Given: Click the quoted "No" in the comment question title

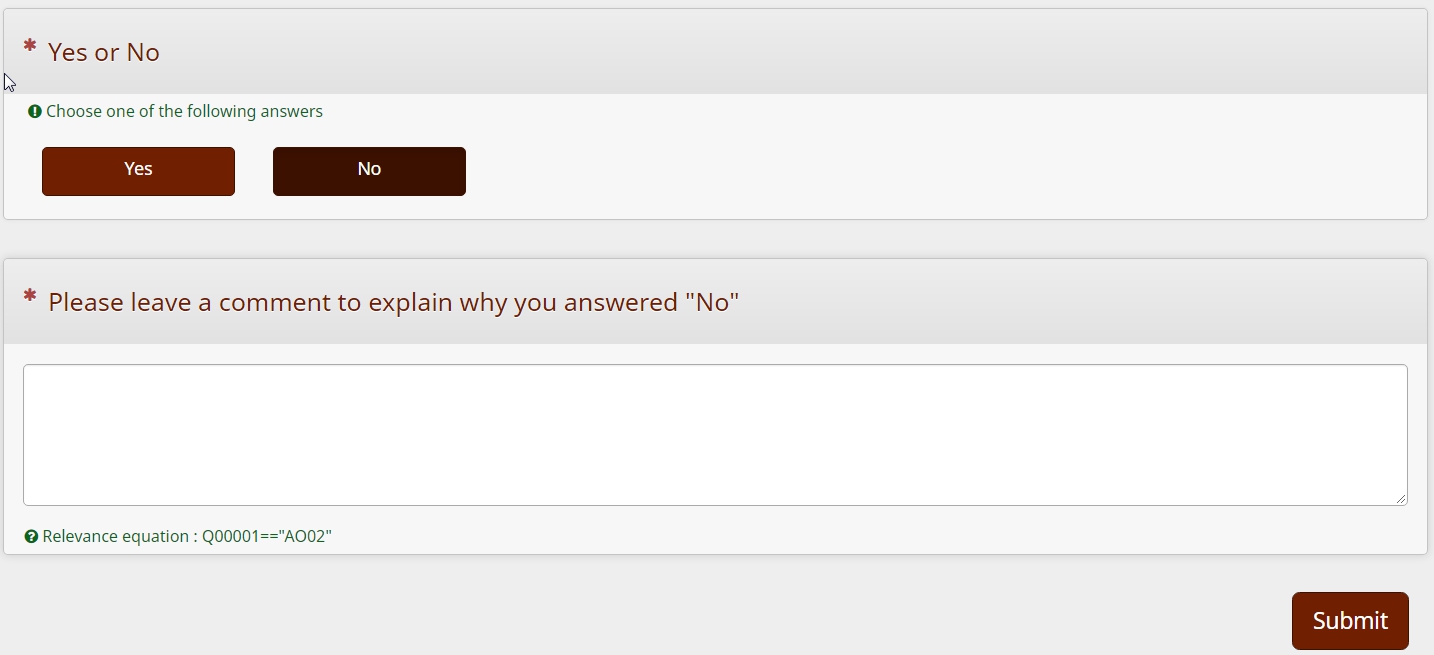Looking at the screenshot, I should (712, 302).
